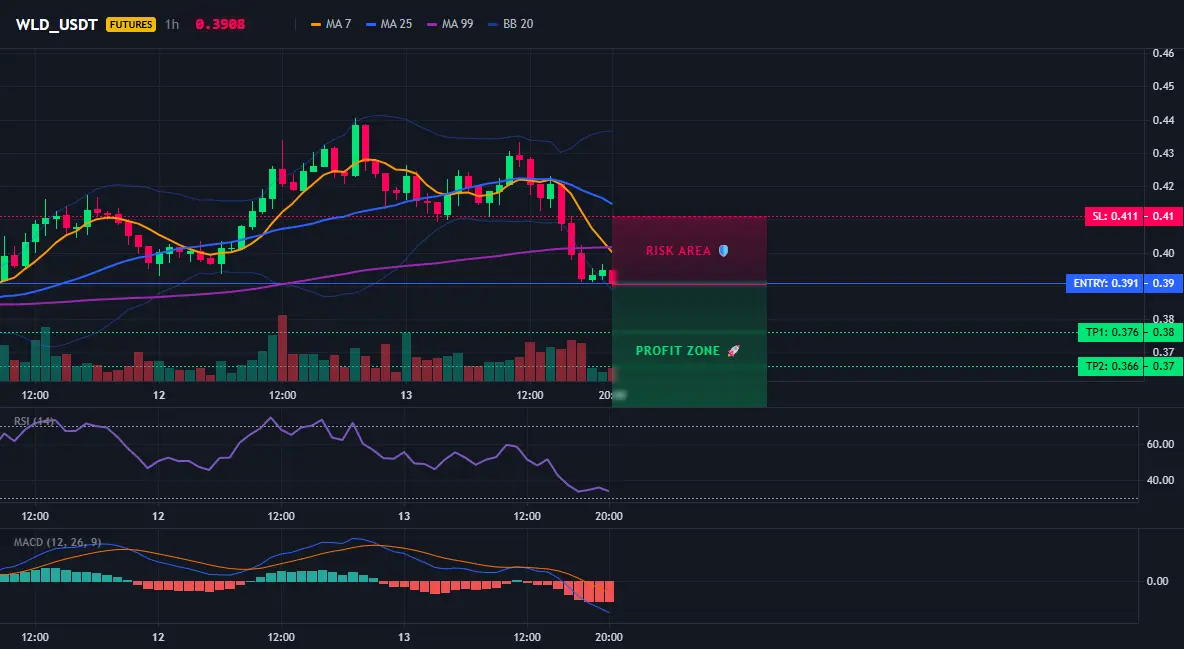Click the 0.43 price axis value
The width and height of the screenshot is (1184, 649).
1163,153
